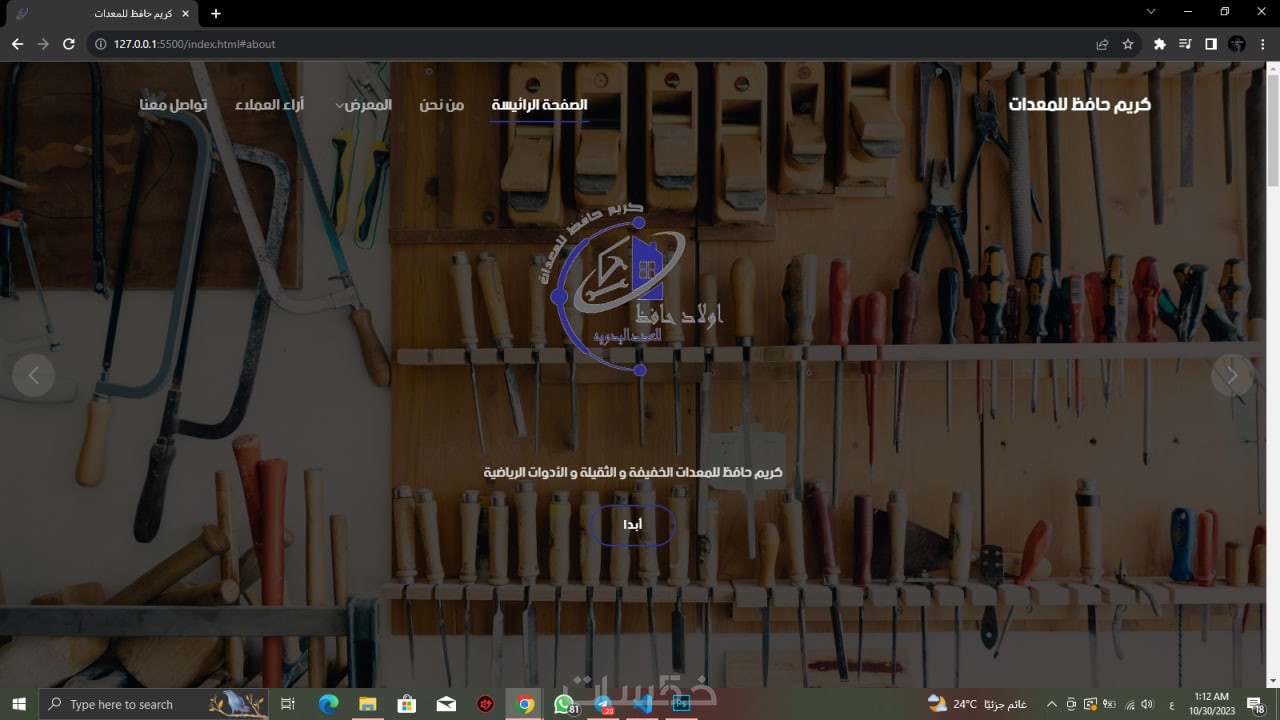
Task: Show hidden system tray icons
Action: pyautogui.click(x=1051, y=704)
